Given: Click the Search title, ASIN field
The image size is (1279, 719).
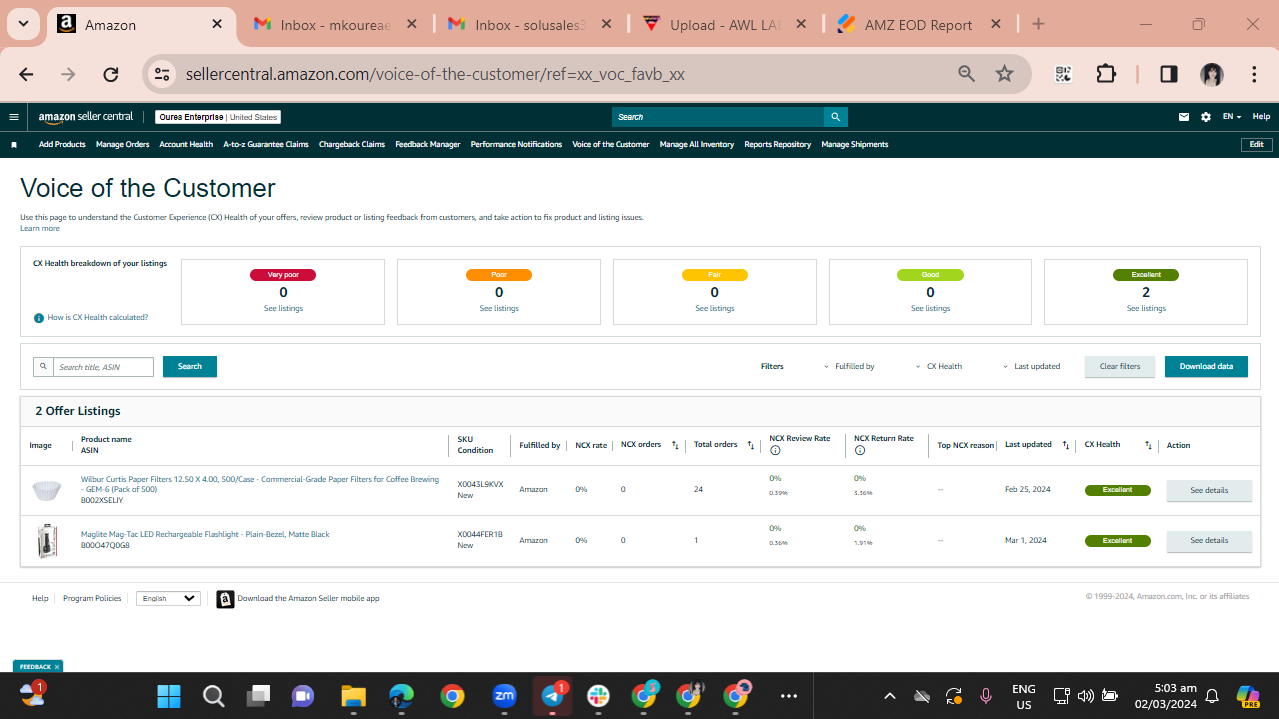Looking at the screenshot, I should click(x=103, y=367).
